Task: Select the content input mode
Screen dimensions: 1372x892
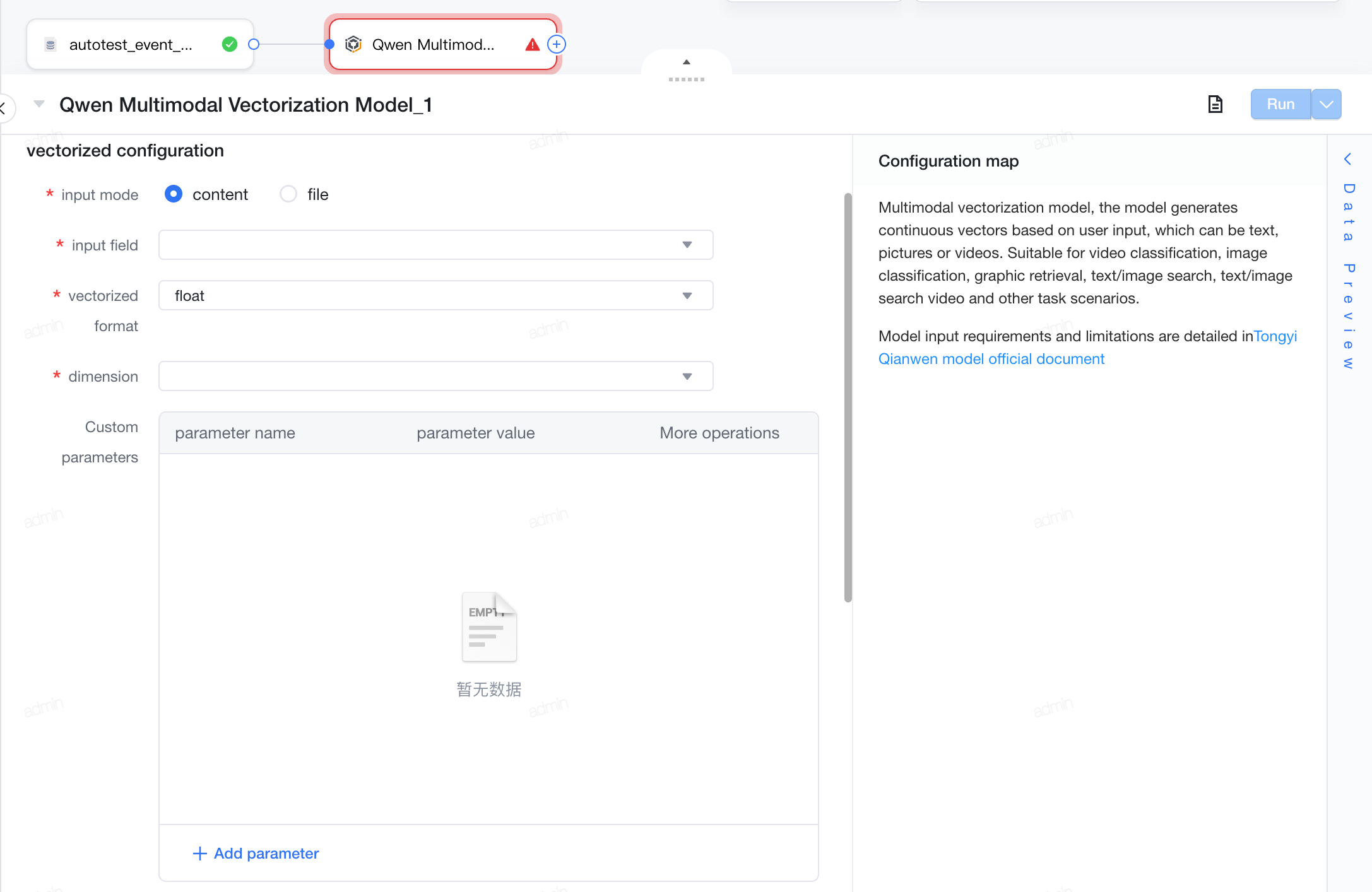Action: (x=174, y=194)
